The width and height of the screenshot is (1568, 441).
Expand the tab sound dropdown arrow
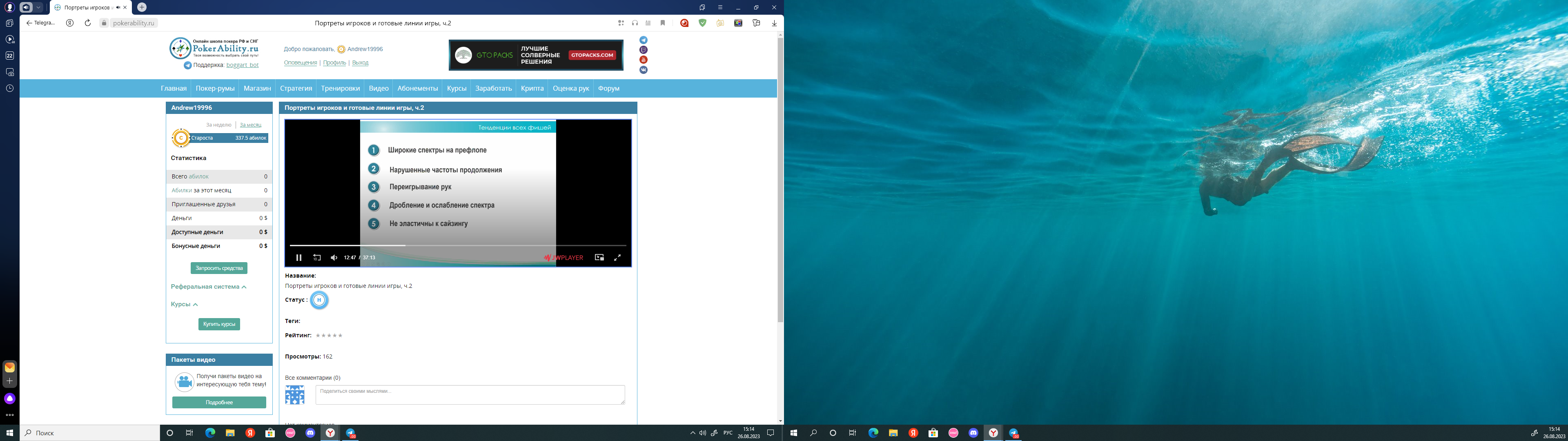click(38, 7)
